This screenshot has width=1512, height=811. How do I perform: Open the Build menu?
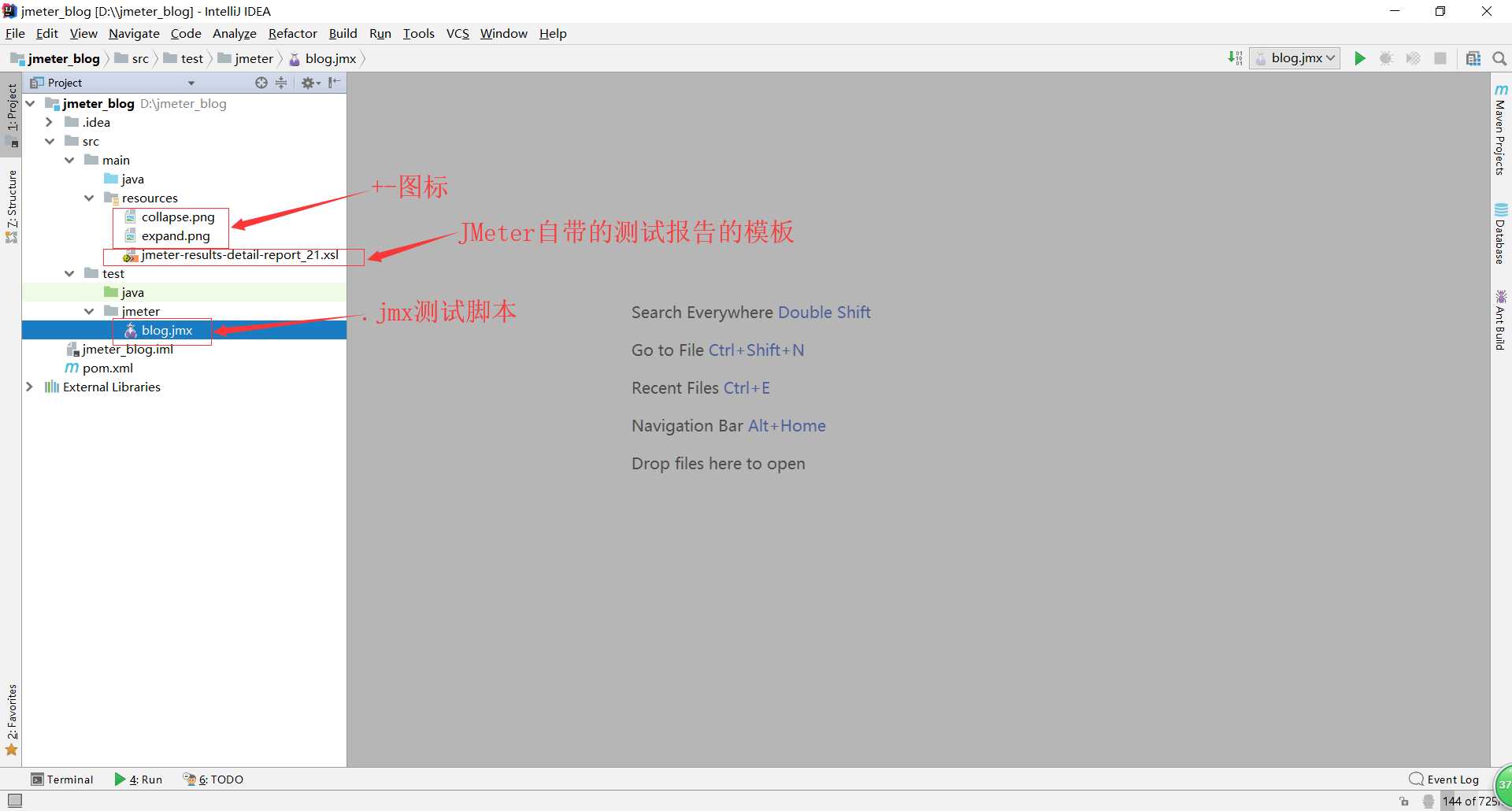343,33
